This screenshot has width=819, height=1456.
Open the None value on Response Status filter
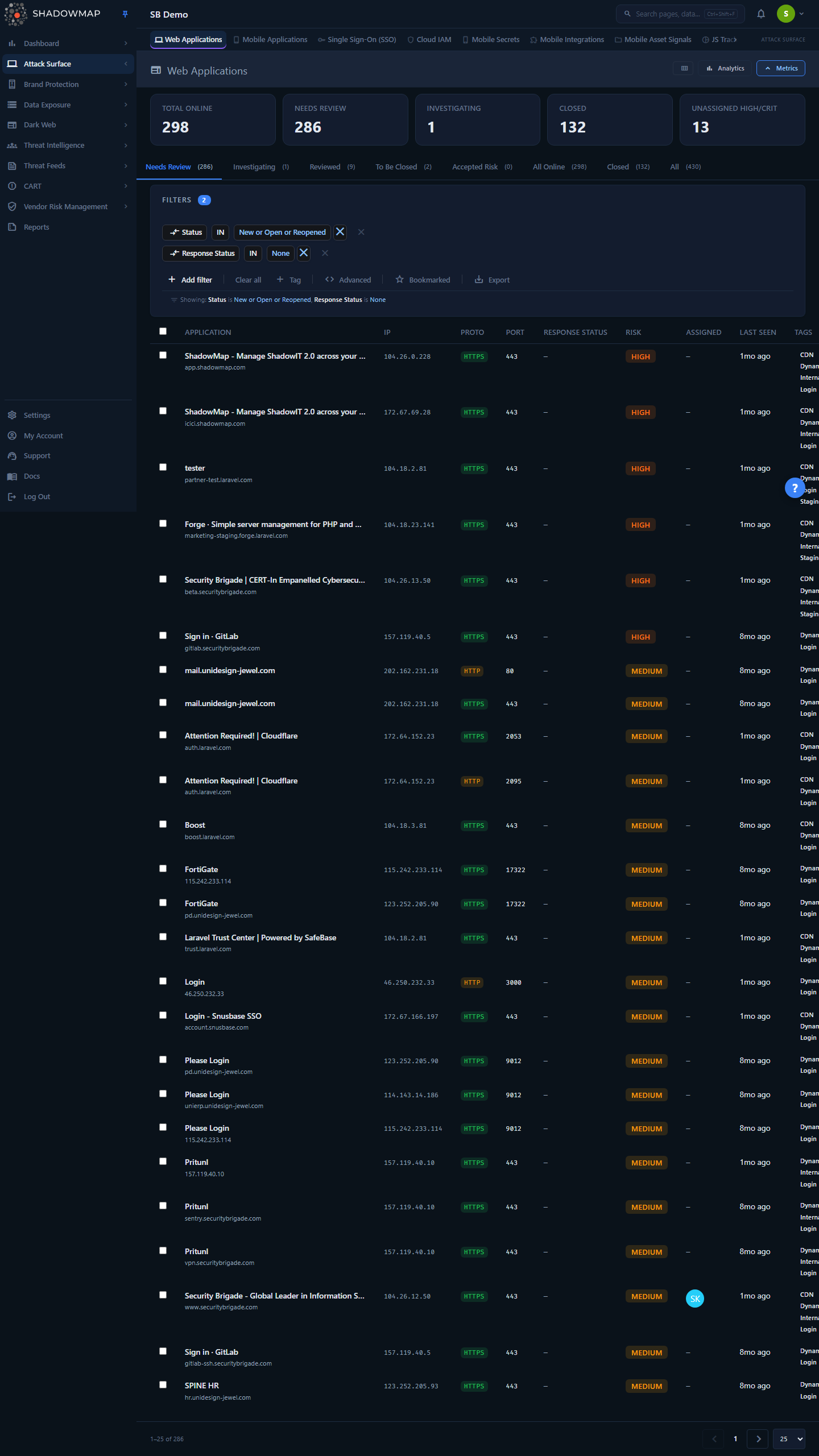tap(281, 253)
